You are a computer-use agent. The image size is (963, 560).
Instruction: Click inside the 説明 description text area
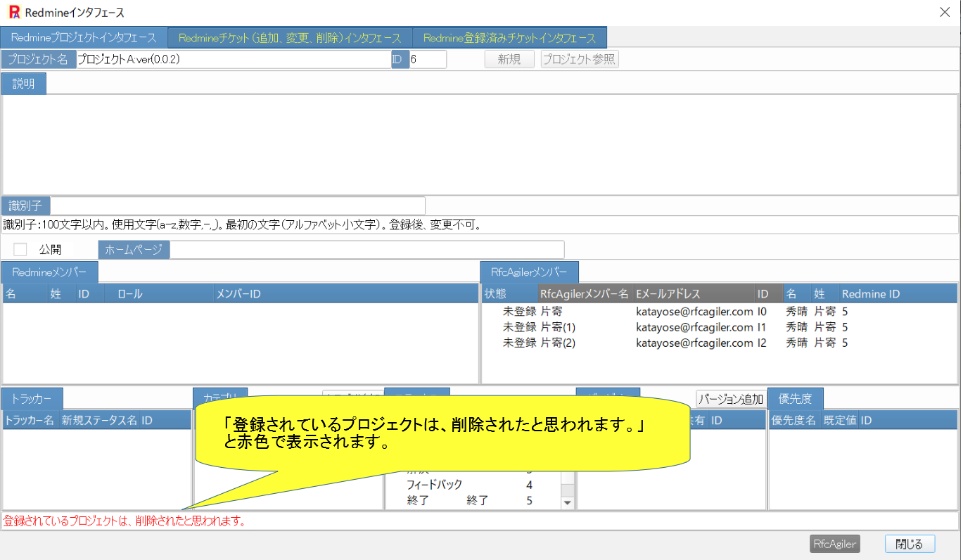pos(480,144)
